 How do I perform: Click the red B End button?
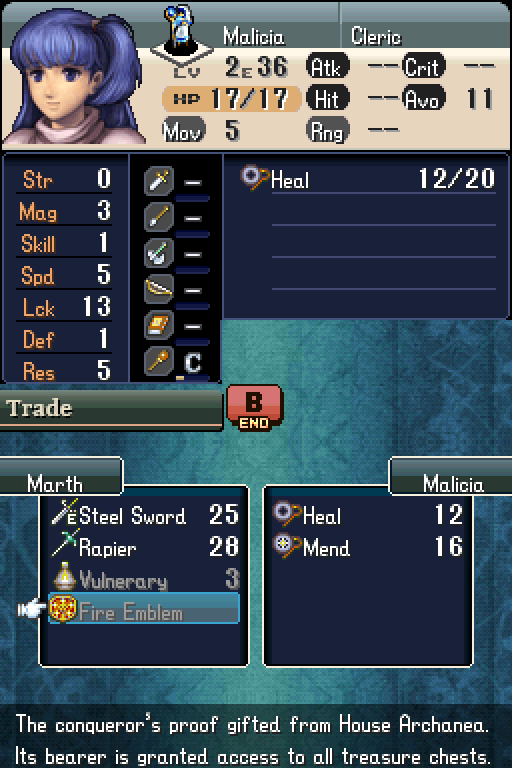point(254,408)
